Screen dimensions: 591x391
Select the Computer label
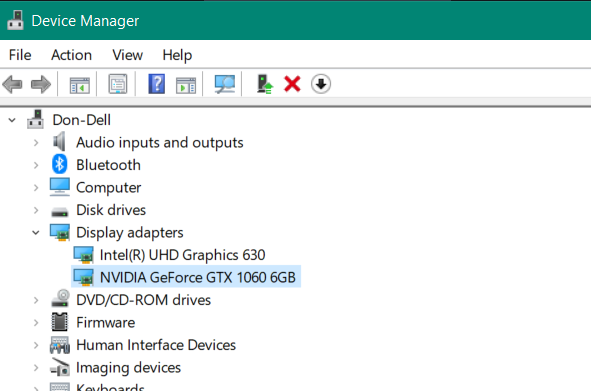(109, 188)
